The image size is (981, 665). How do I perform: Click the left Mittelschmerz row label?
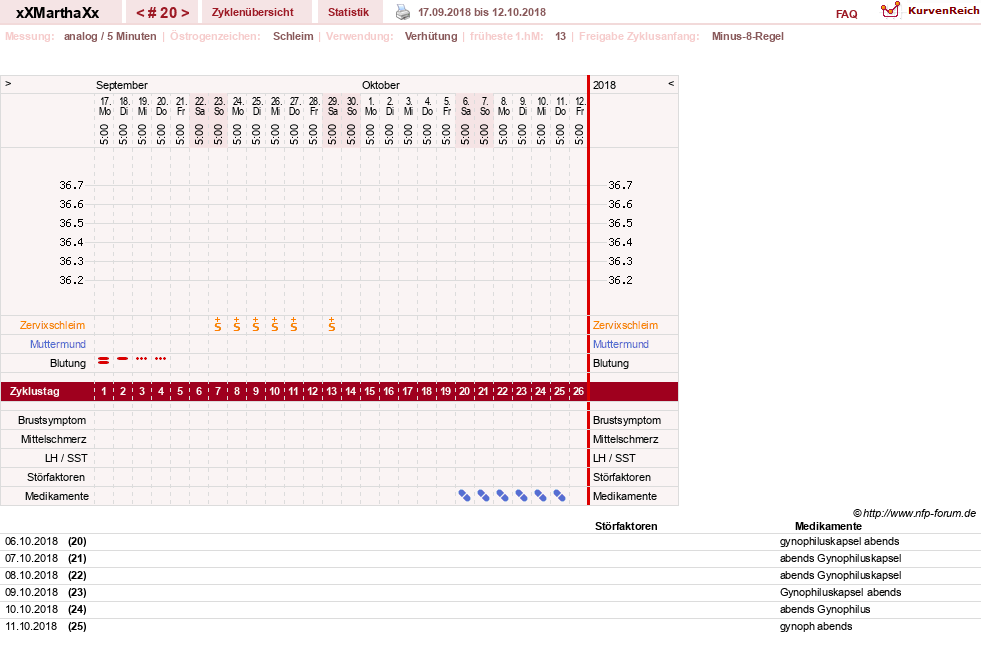(53, 439)
